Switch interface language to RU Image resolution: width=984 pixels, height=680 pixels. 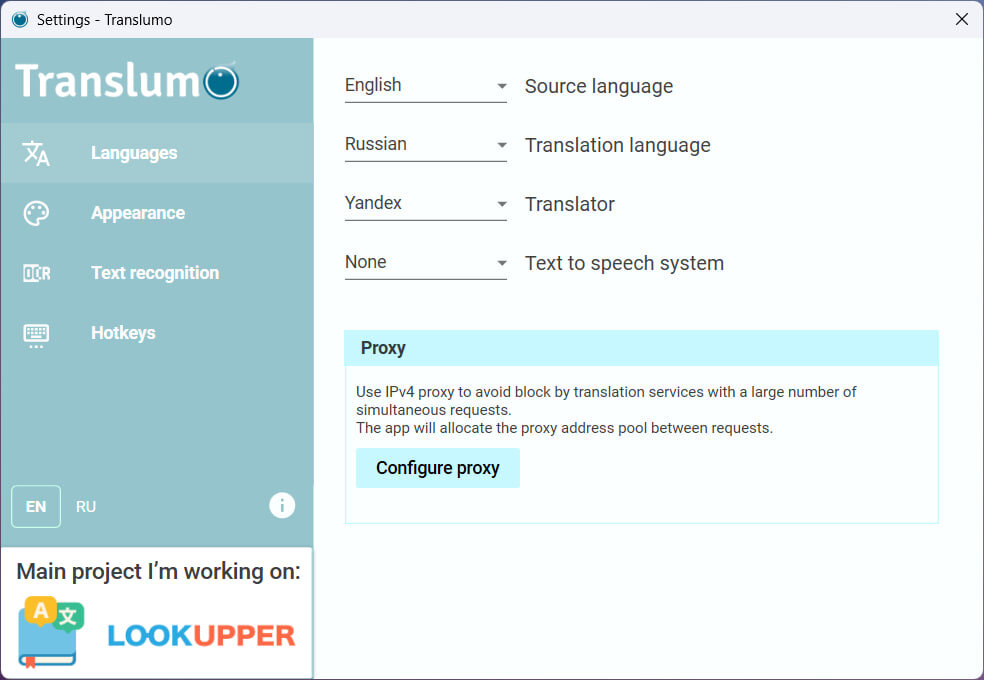(x=86, y=507)
